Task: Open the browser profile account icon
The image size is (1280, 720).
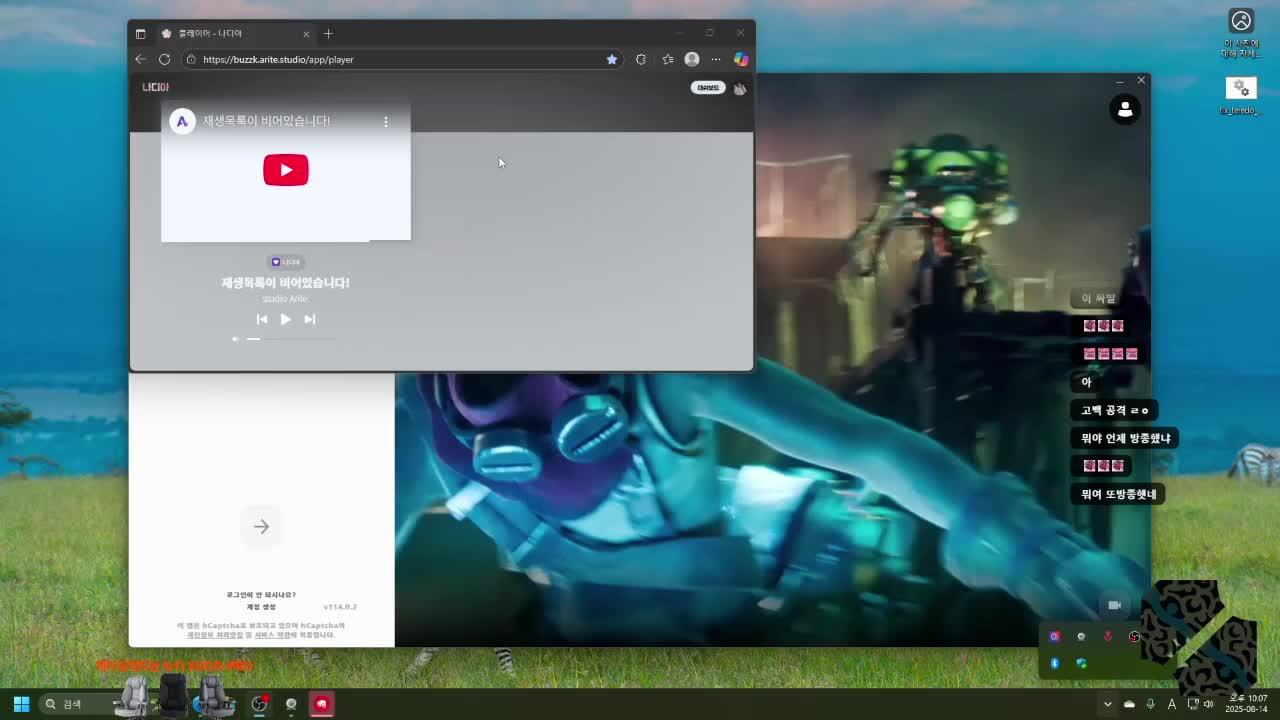Action: coord(692,59)
